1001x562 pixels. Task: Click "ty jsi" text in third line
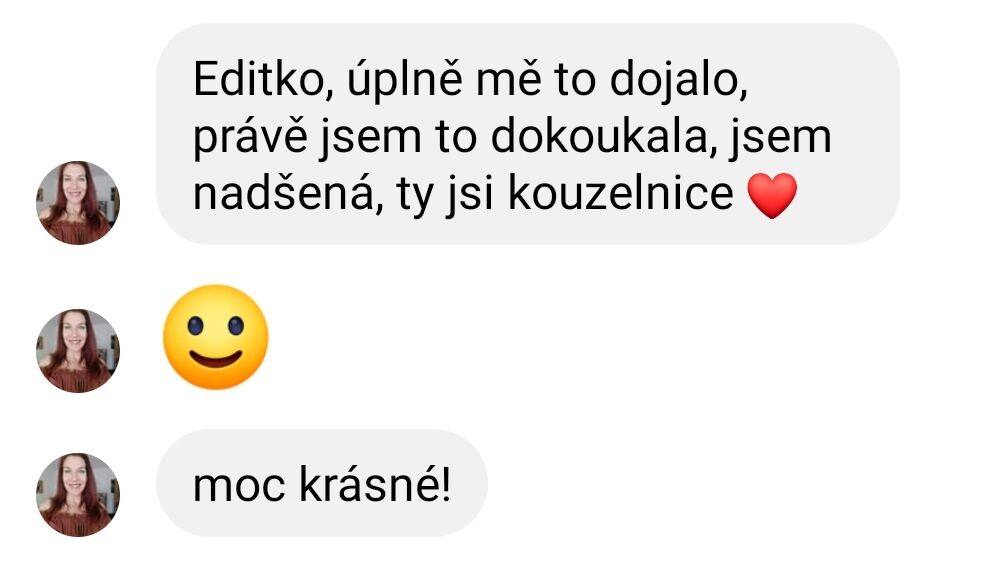(445, 196)
